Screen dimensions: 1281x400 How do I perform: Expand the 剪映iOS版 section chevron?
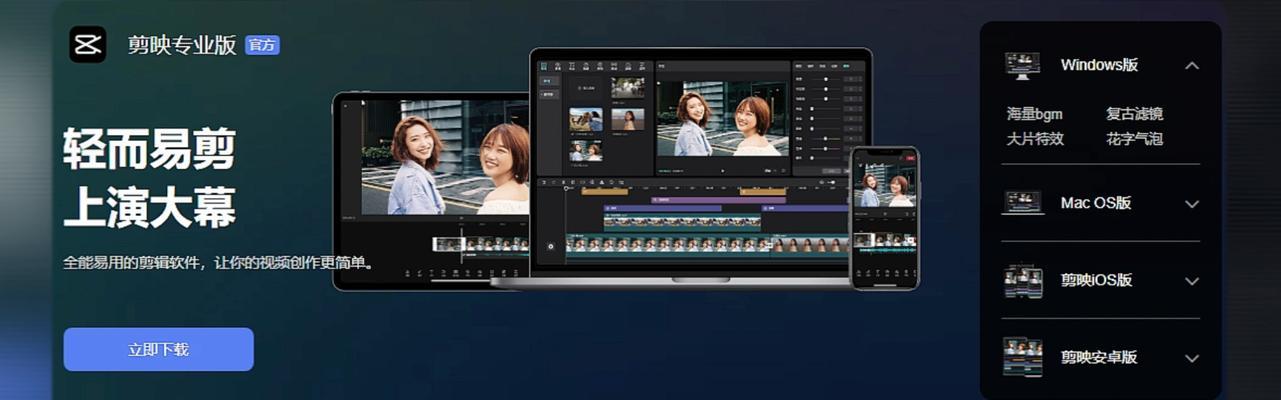1191,281
